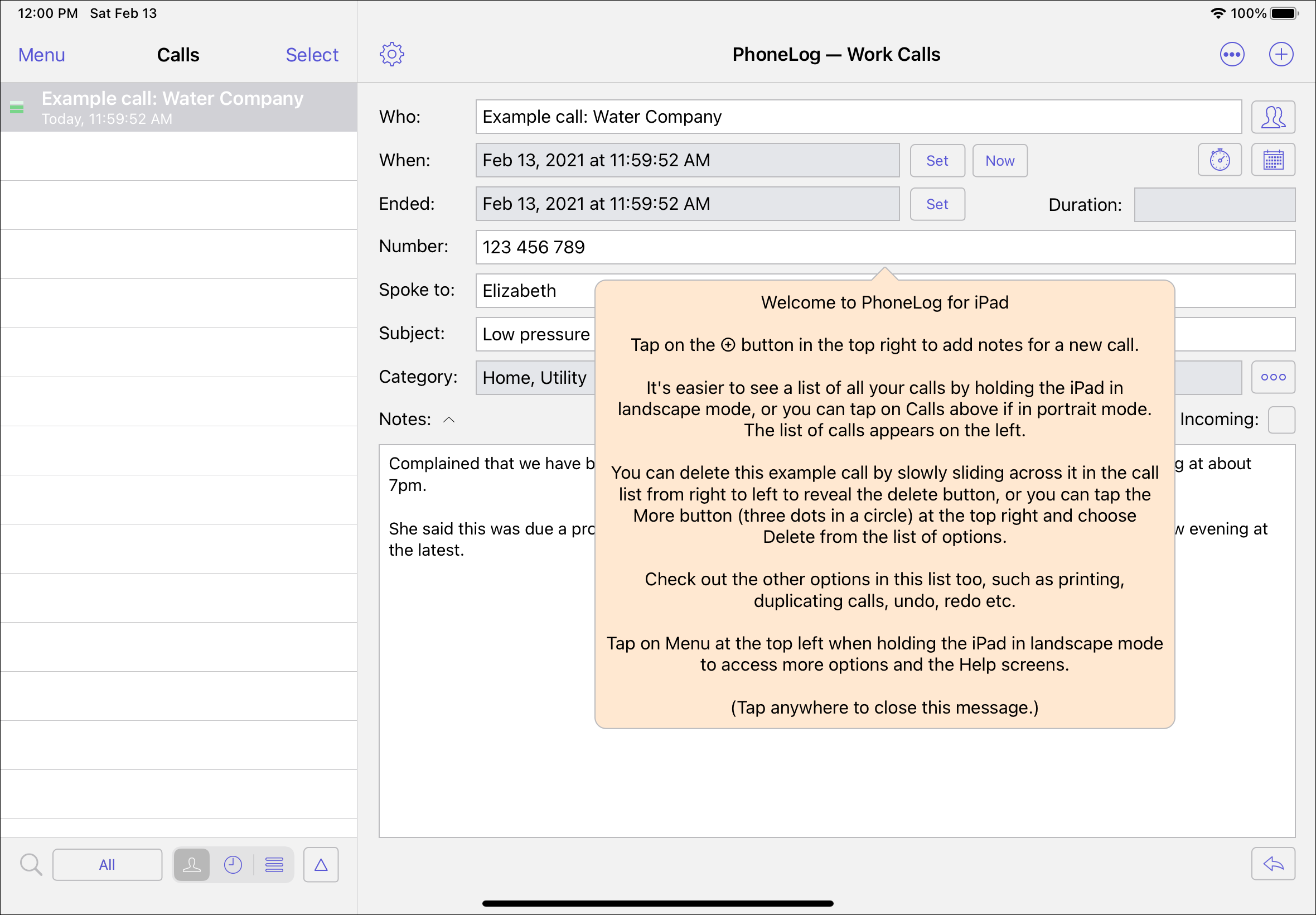Tap Menu in the top left
The image size is (1316, 915).
pos(40,54)
